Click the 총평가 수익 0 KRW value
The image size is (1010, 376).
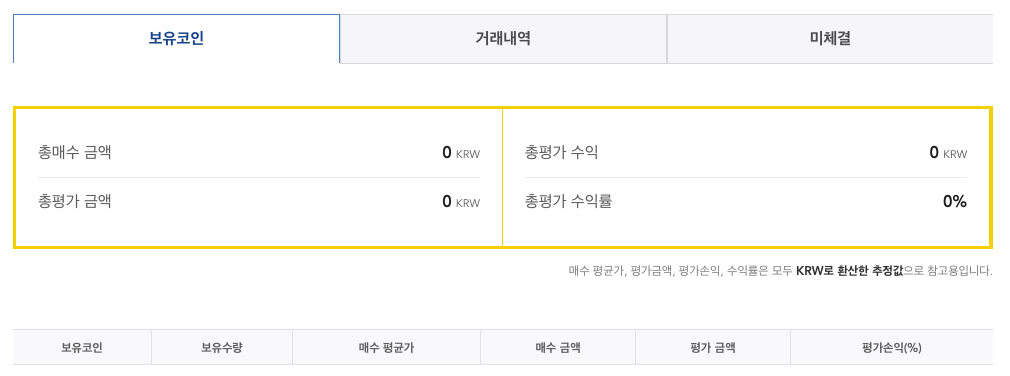tap(948, 153)
